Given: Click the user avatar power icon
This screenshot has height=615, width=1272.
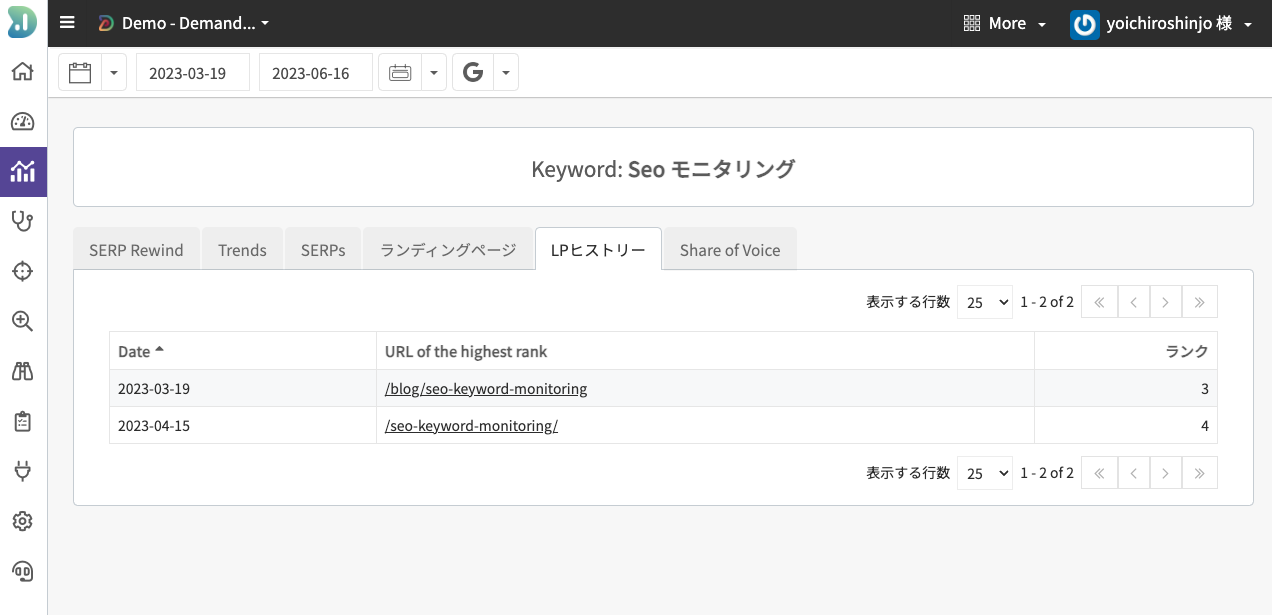Looking at the screenshot, I should [1084, 24].
